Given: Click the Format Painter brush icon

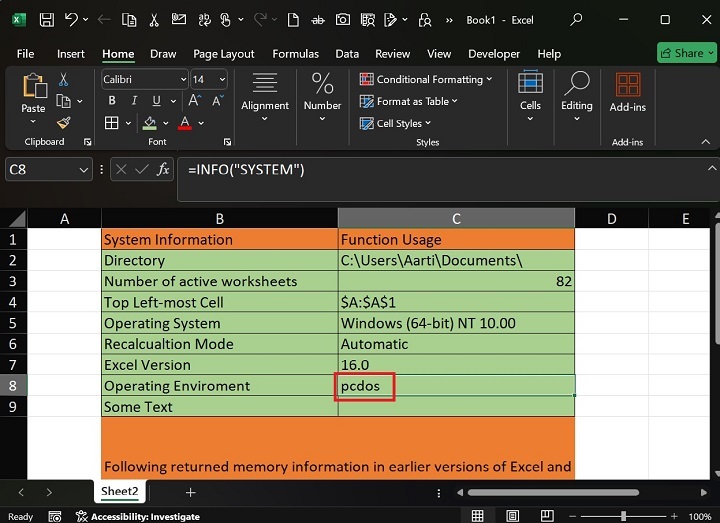Looking at the screenshot, I should (x=64, y=123).
